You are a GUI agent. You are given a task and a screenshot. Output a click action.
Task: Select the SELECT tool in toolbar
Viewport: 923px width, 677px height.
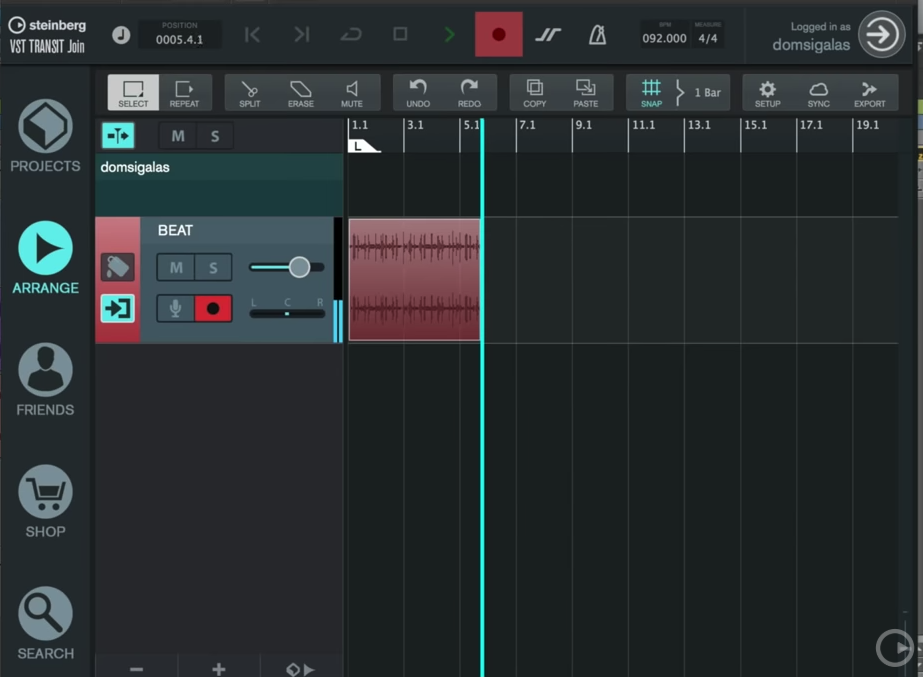point(133,92)
